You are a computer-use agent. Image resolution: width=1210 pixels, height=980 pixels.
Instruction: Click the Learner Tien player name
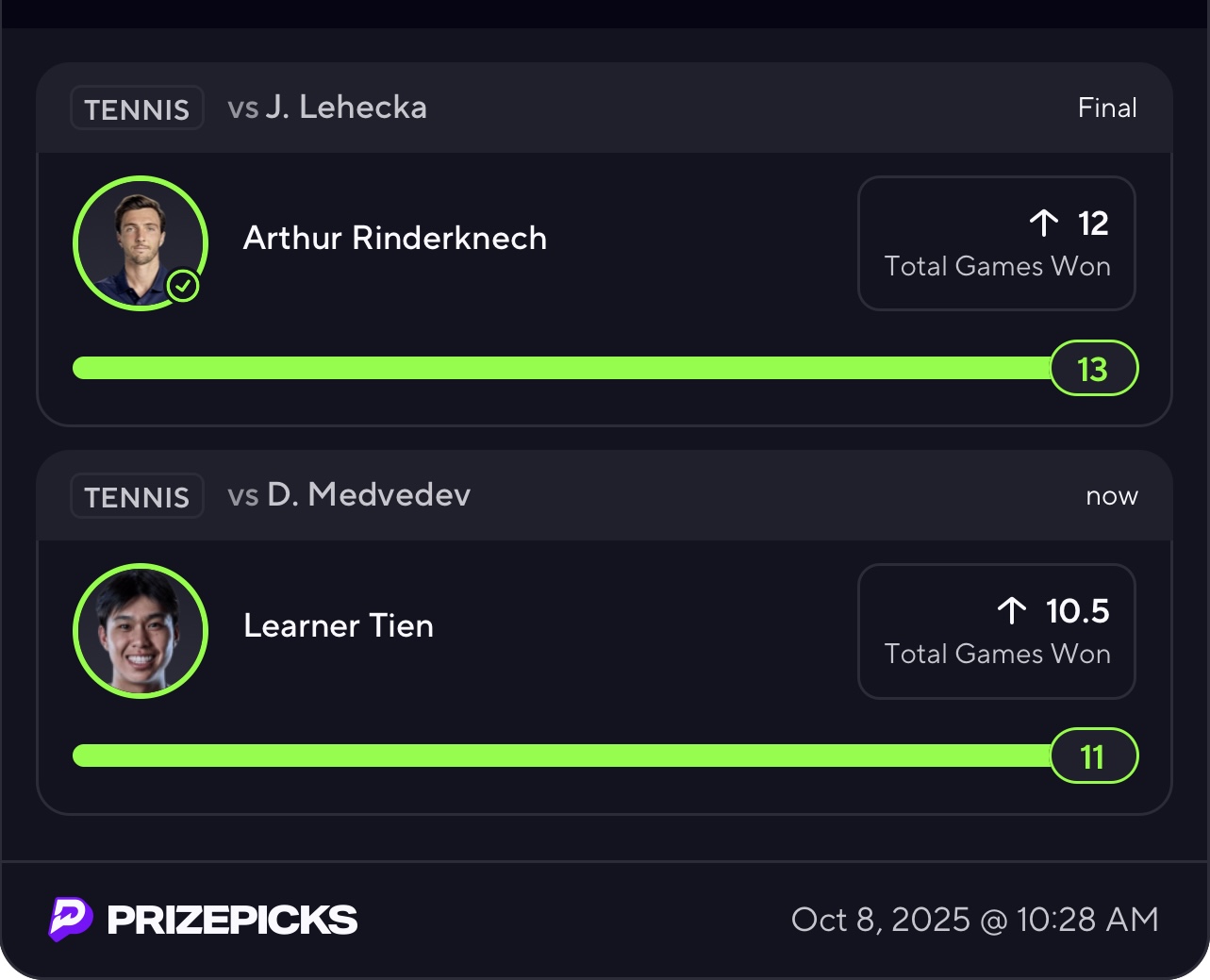point(339,625)
